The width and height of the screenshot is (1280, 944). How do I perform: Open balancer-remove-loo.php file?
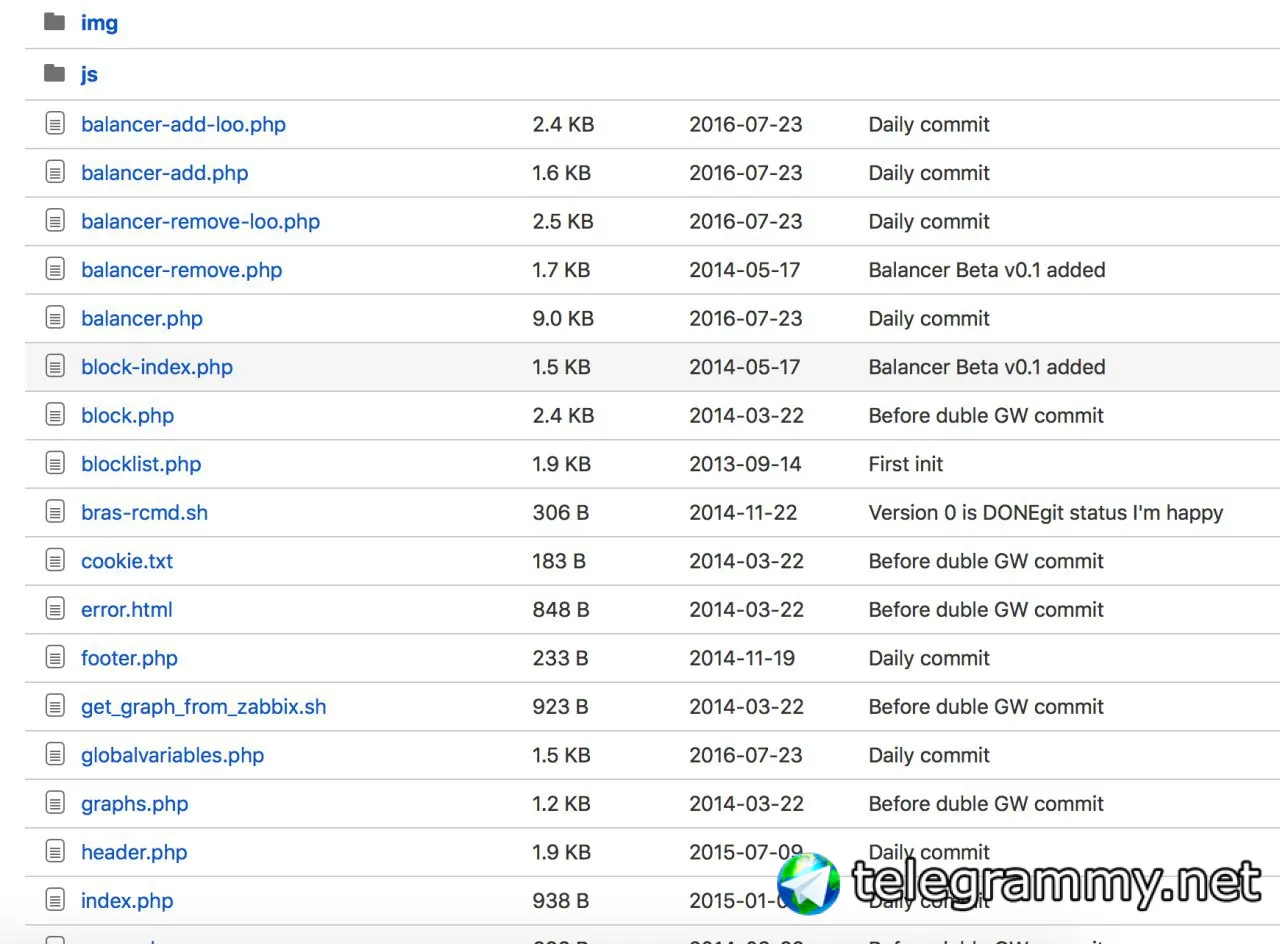coord(200,222)
